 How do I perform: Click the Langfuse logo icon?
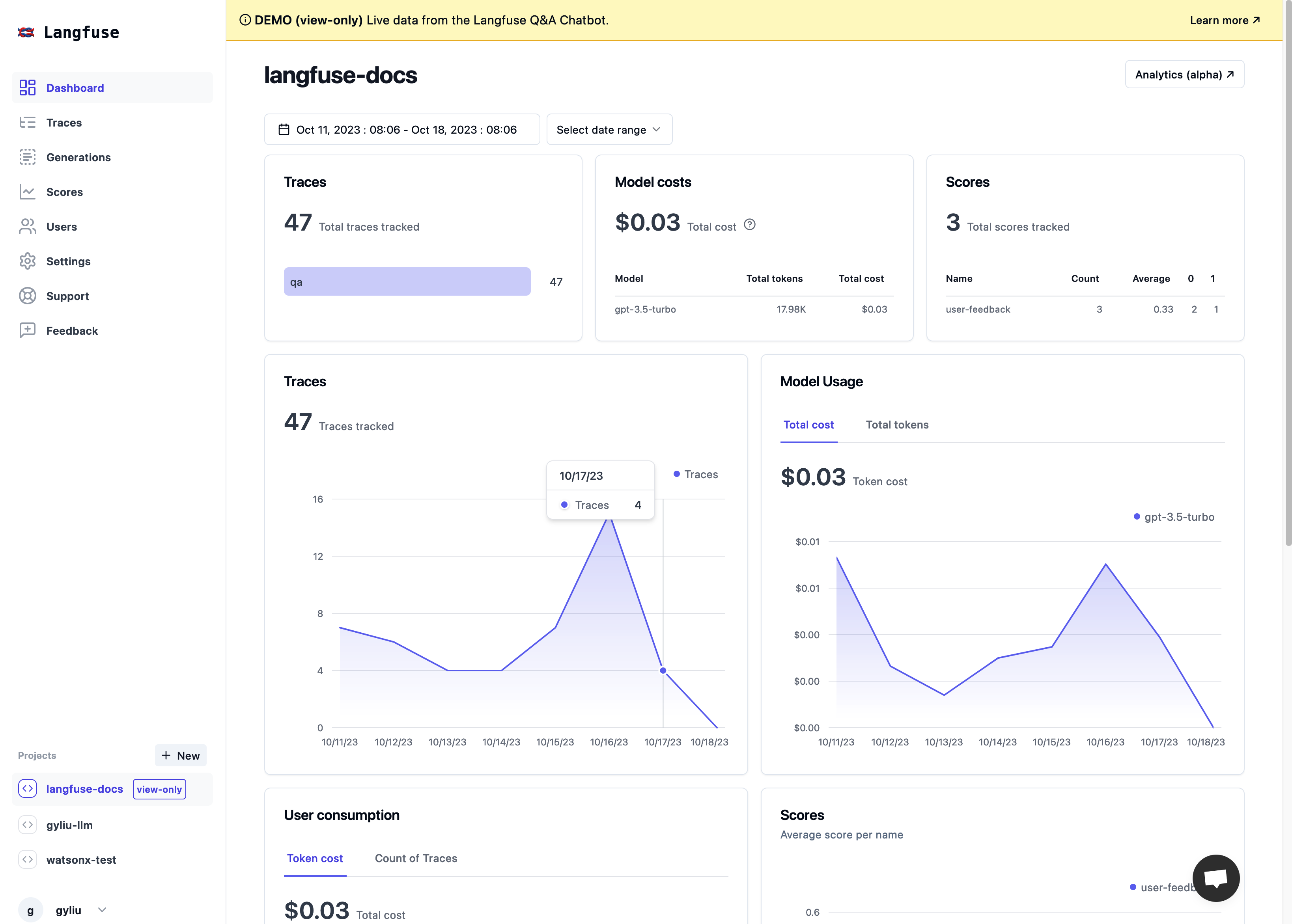[26, 32]
